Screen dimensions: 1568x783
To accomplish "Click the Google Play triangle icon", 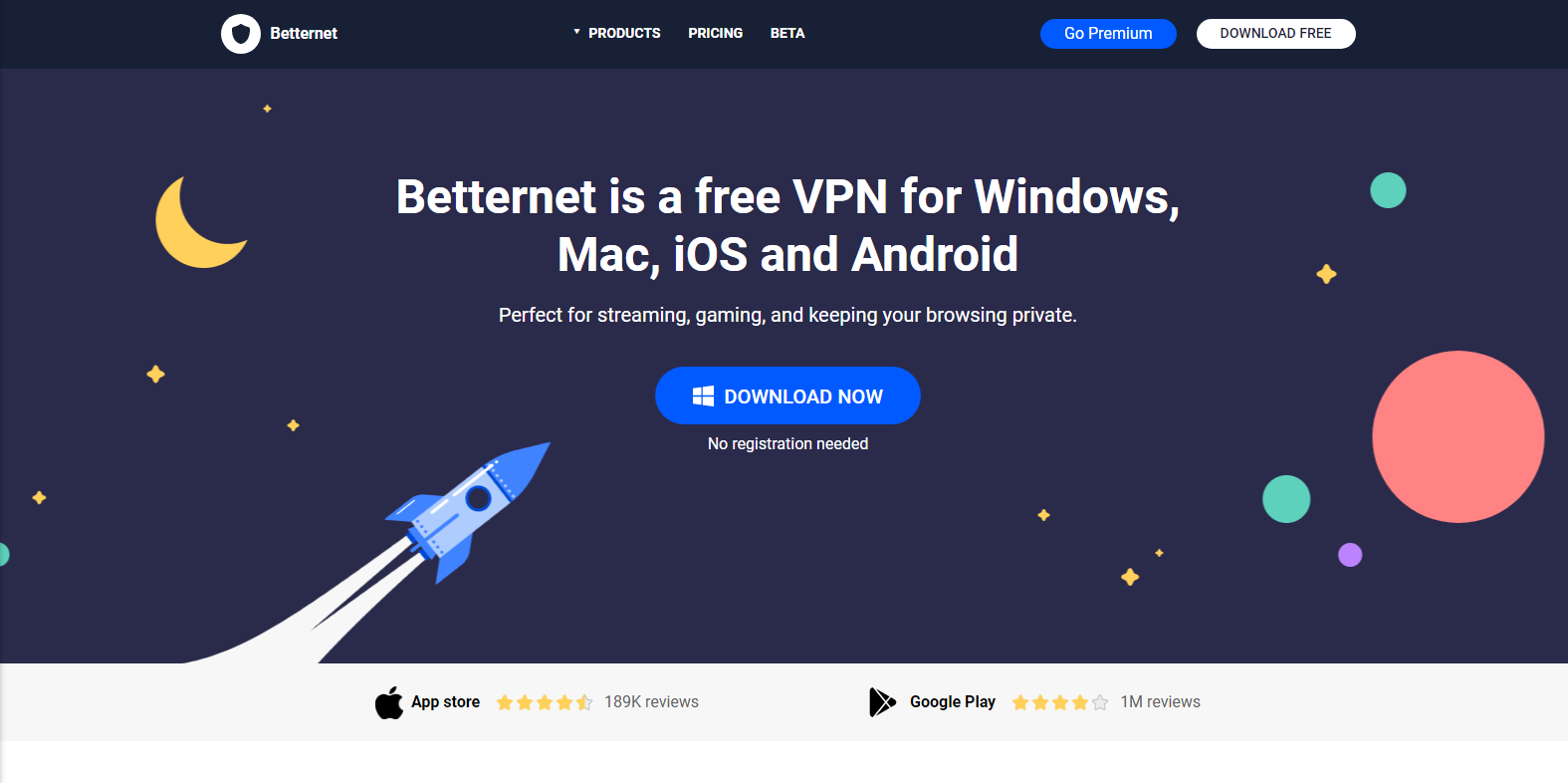I will [882, 702].
